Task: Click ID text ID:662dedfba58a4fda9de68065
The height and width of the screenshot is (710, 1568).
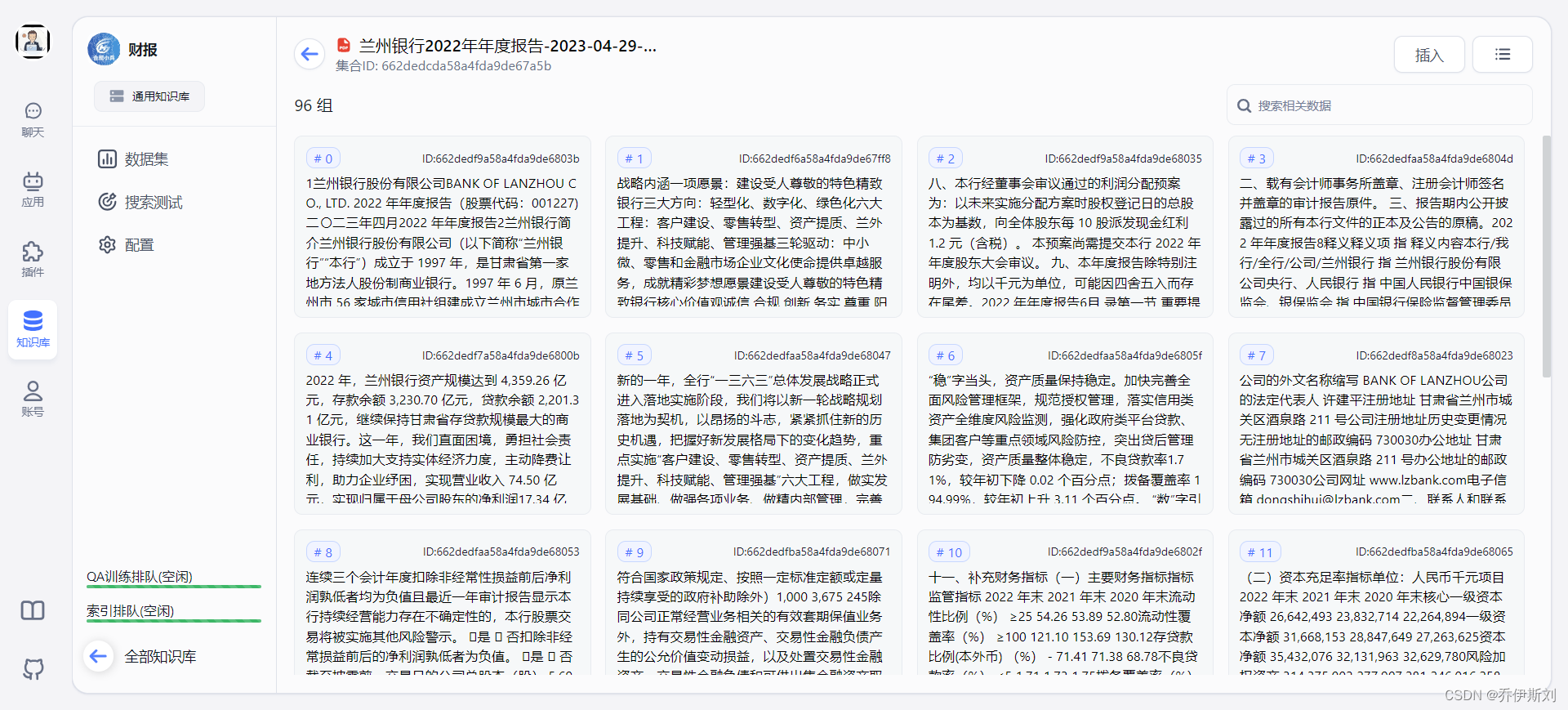Action: pos(1435,551)
